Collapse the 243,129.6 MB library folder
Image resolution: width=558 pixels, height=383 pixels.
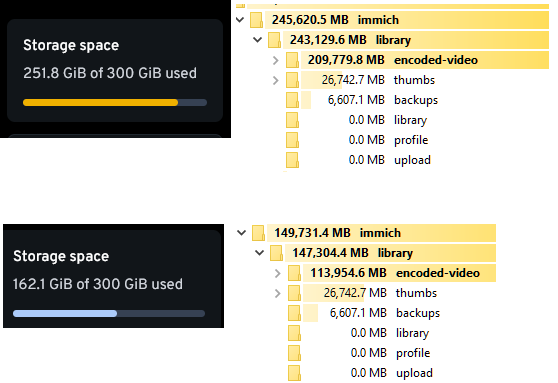click(x=258, y=40)
